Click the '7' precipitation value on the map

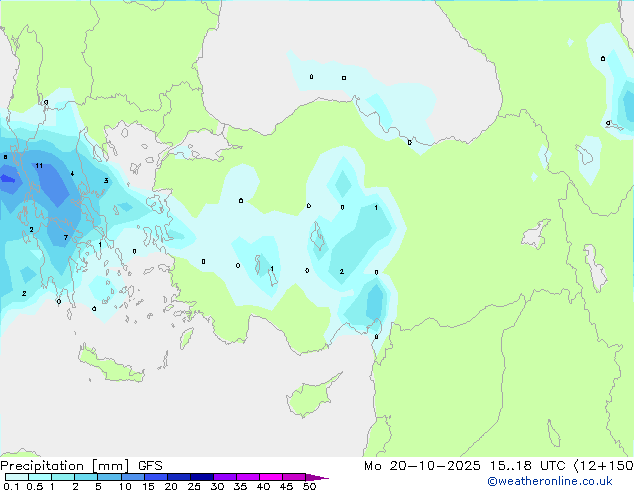click(x=66, y=237)
